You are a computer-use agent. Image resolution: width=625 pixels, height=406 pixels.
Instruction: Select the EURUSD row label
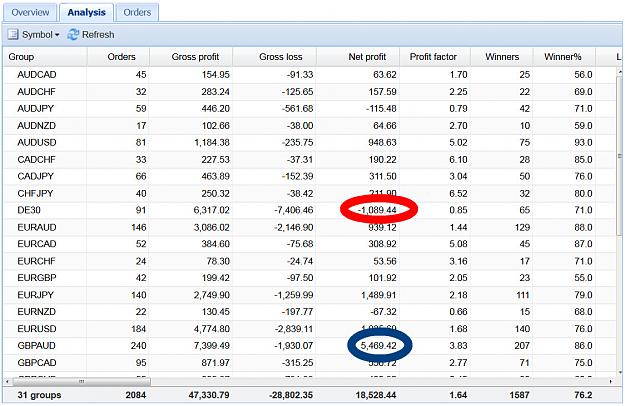pos(37,329)
